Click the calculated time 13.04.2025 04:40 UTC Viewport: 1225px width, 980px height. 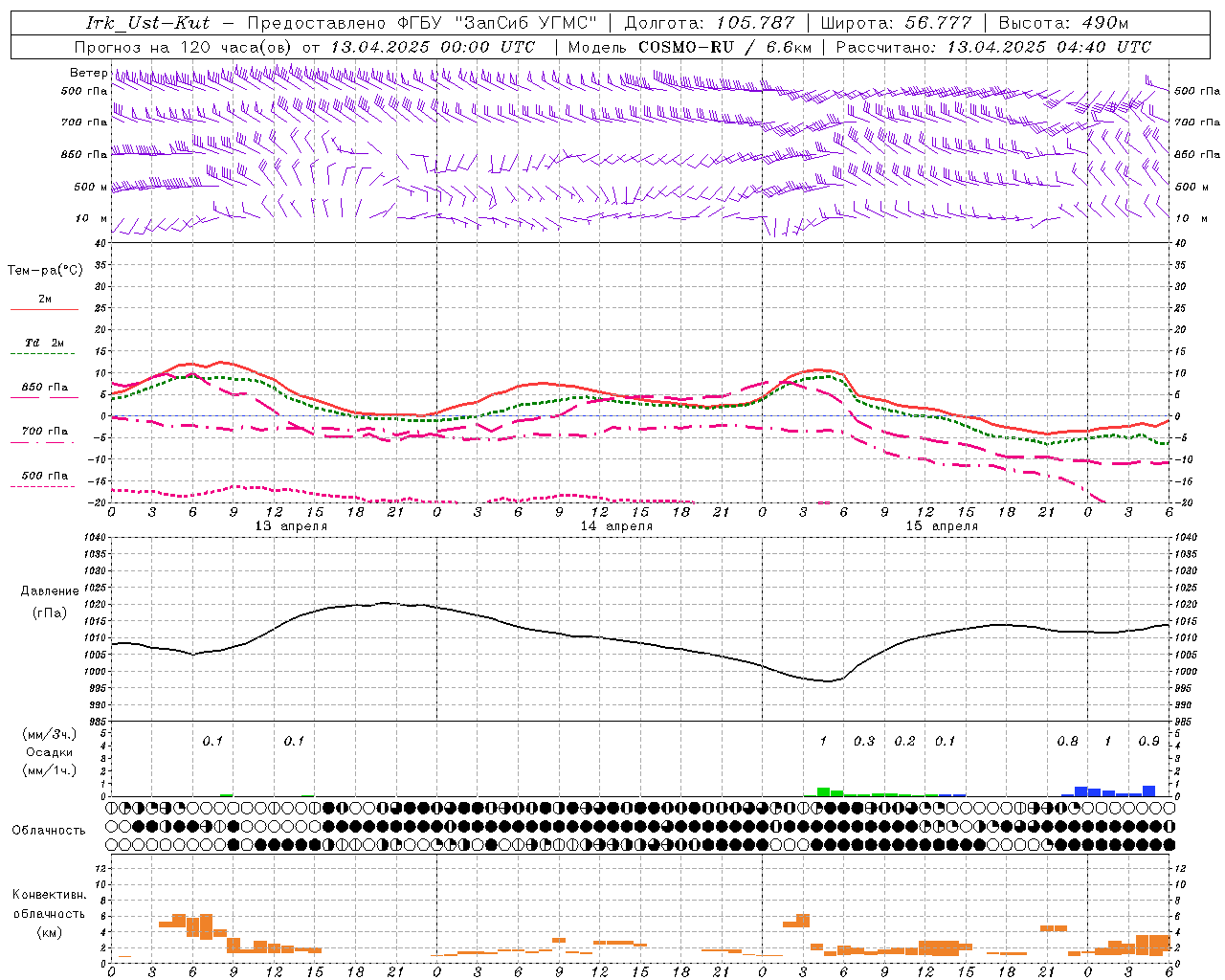pyautogui.click(x=1049, y=47)
